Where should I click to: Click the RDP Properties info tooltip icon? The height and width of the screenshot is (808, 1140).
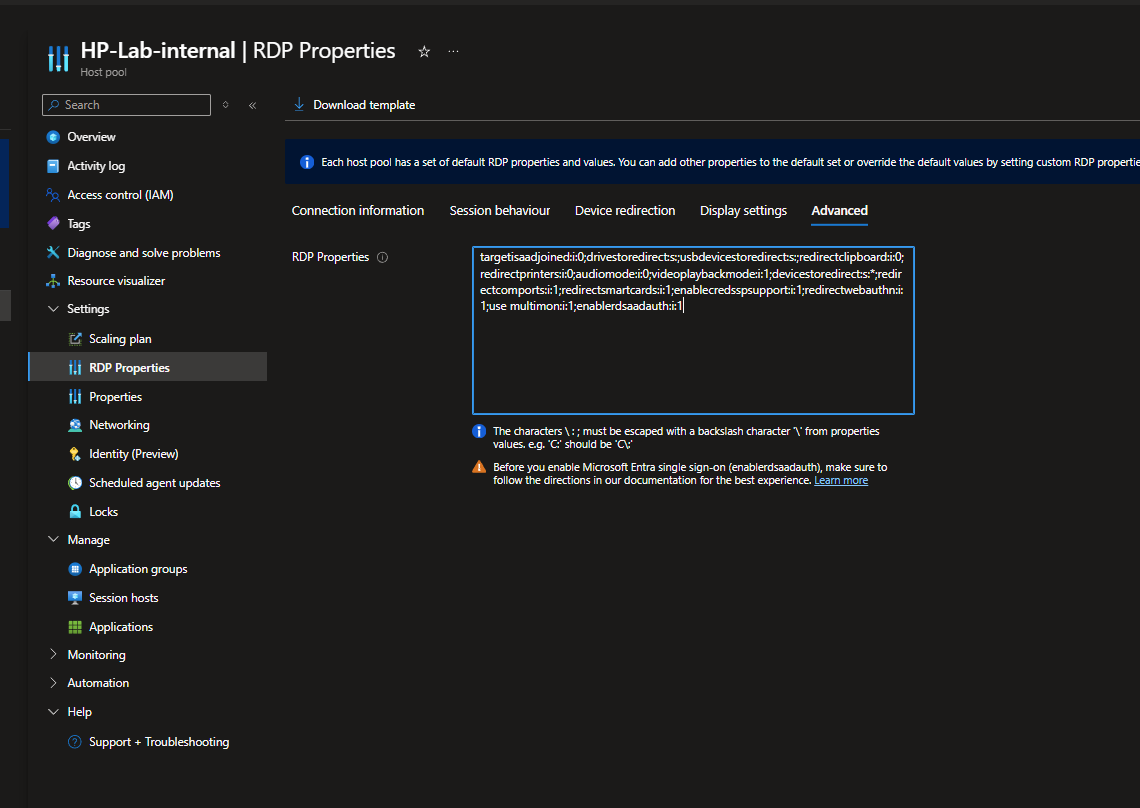[x=382, y=257]
